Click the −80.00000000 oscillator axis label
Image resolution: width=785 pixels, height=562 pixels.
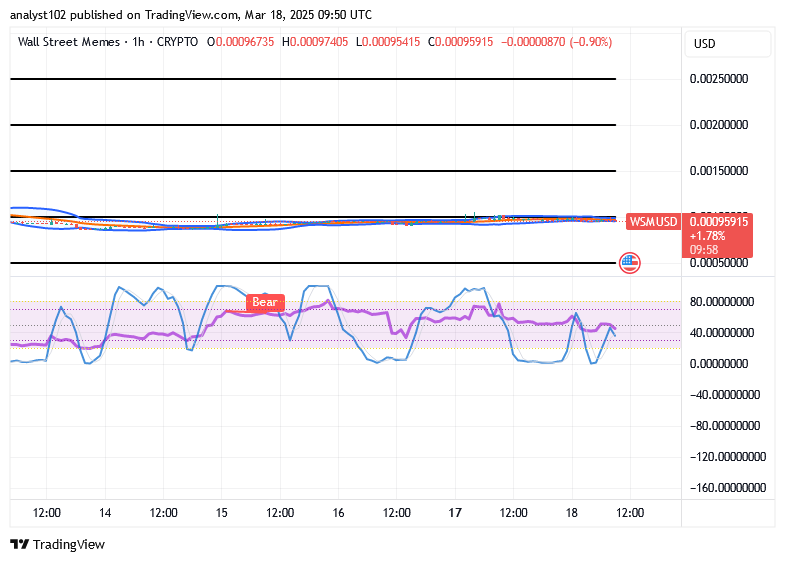pos(725,426)
